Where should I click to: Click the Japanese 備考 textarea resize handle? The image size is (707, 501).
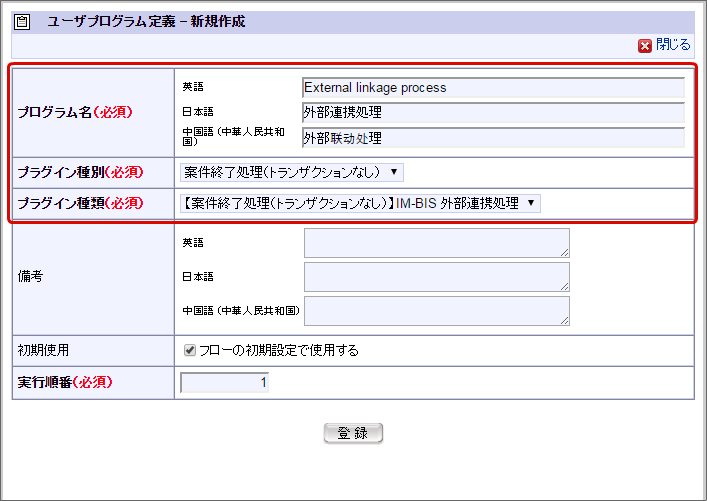565,287
